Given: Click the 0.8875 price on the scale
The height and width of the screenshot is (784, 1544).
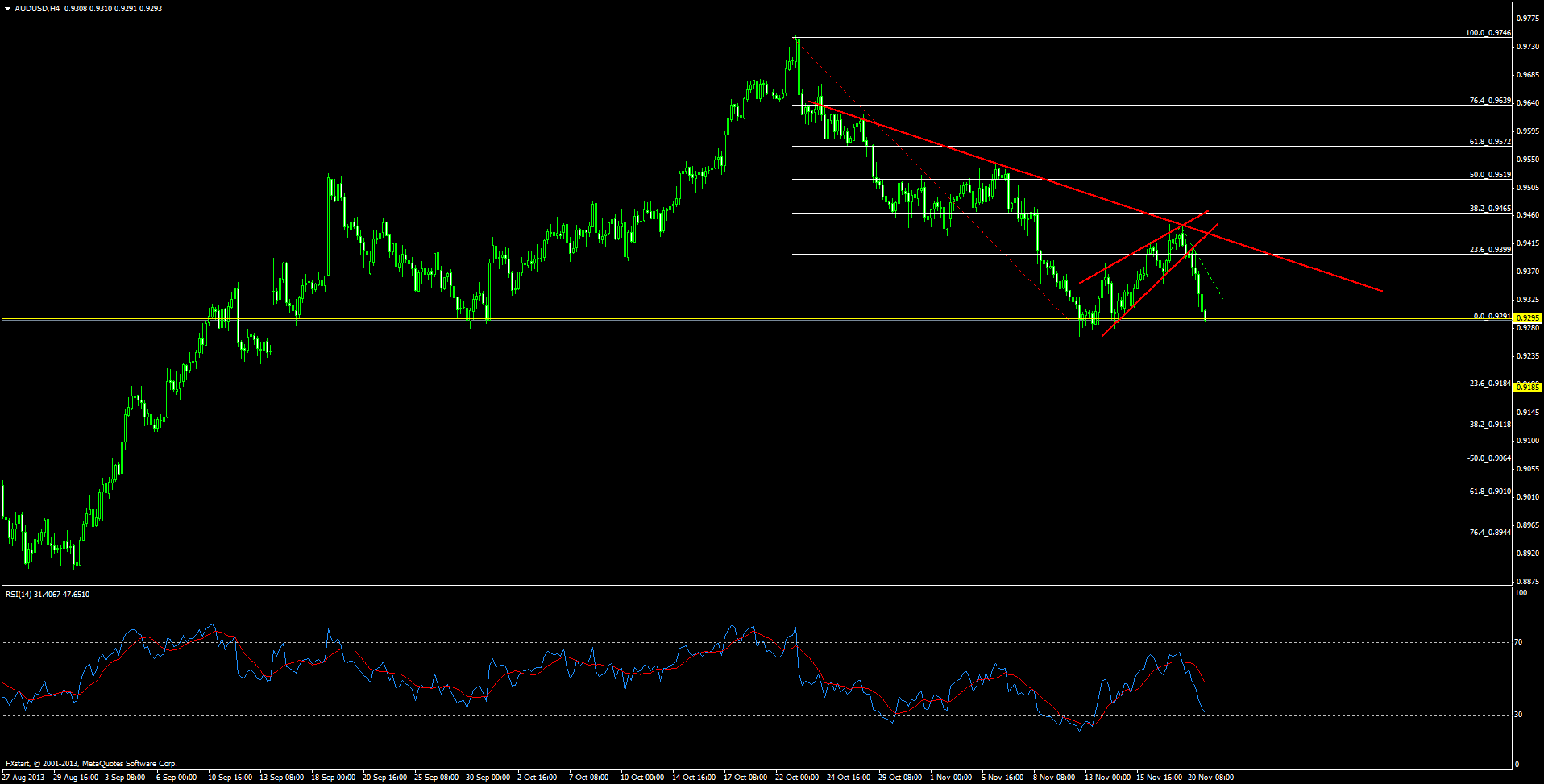Looking at the screenshot, I should 1528,581.
